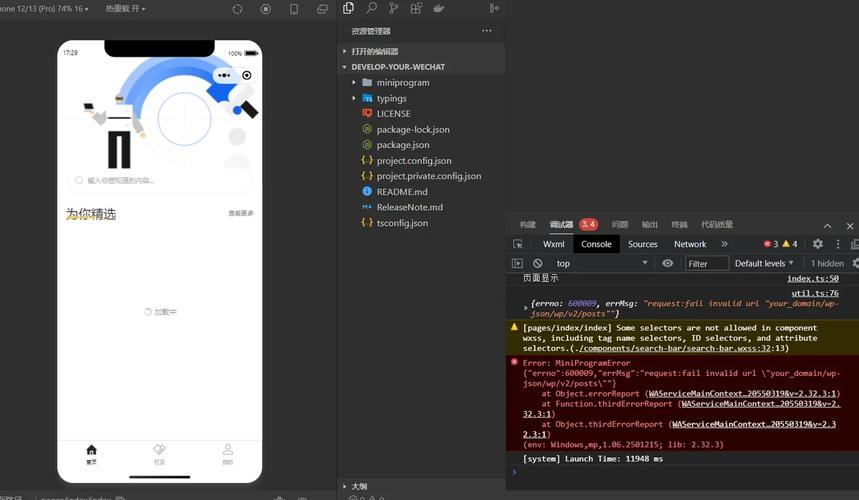Open the project.config.json file
Viewport: 859px width, 500px height.
414,160
